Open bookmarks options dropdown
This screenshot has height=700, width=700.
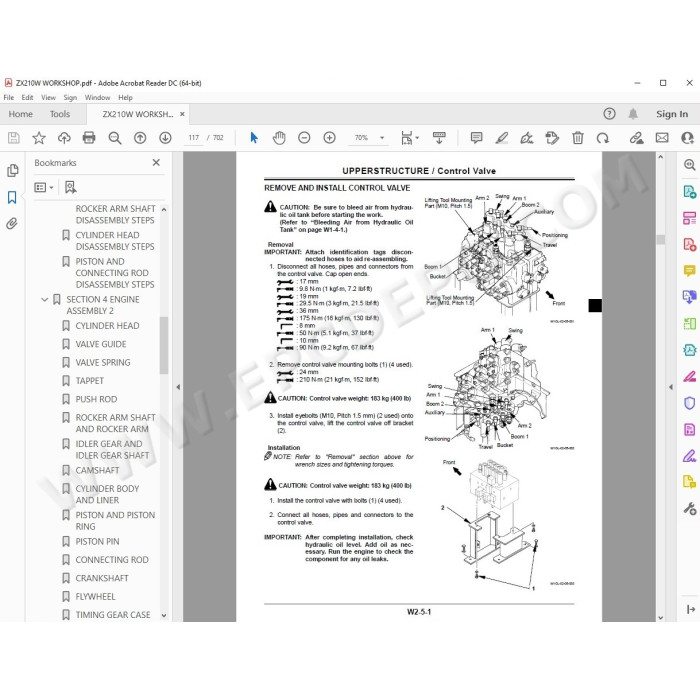click(x=44, y=187)
